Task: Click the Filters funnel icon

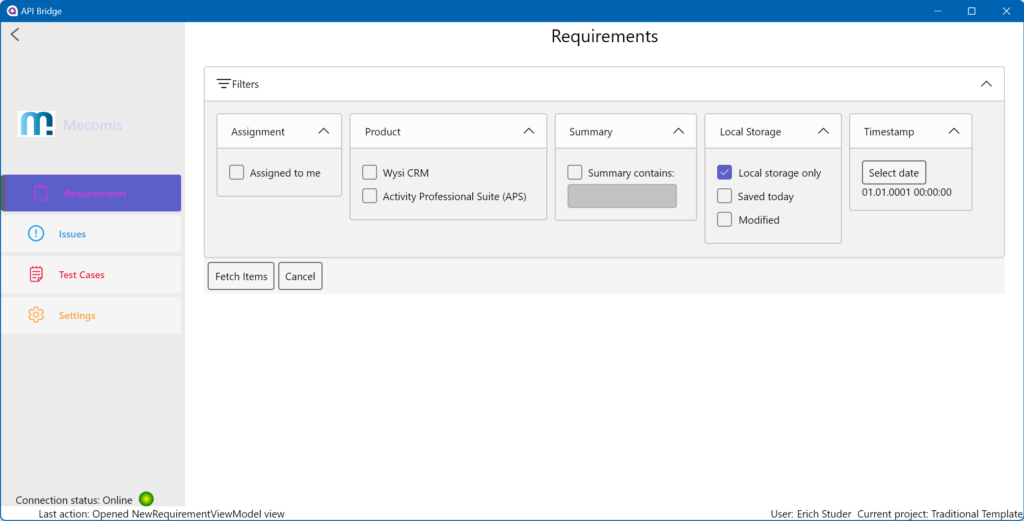Action: [x=224, y=84]
